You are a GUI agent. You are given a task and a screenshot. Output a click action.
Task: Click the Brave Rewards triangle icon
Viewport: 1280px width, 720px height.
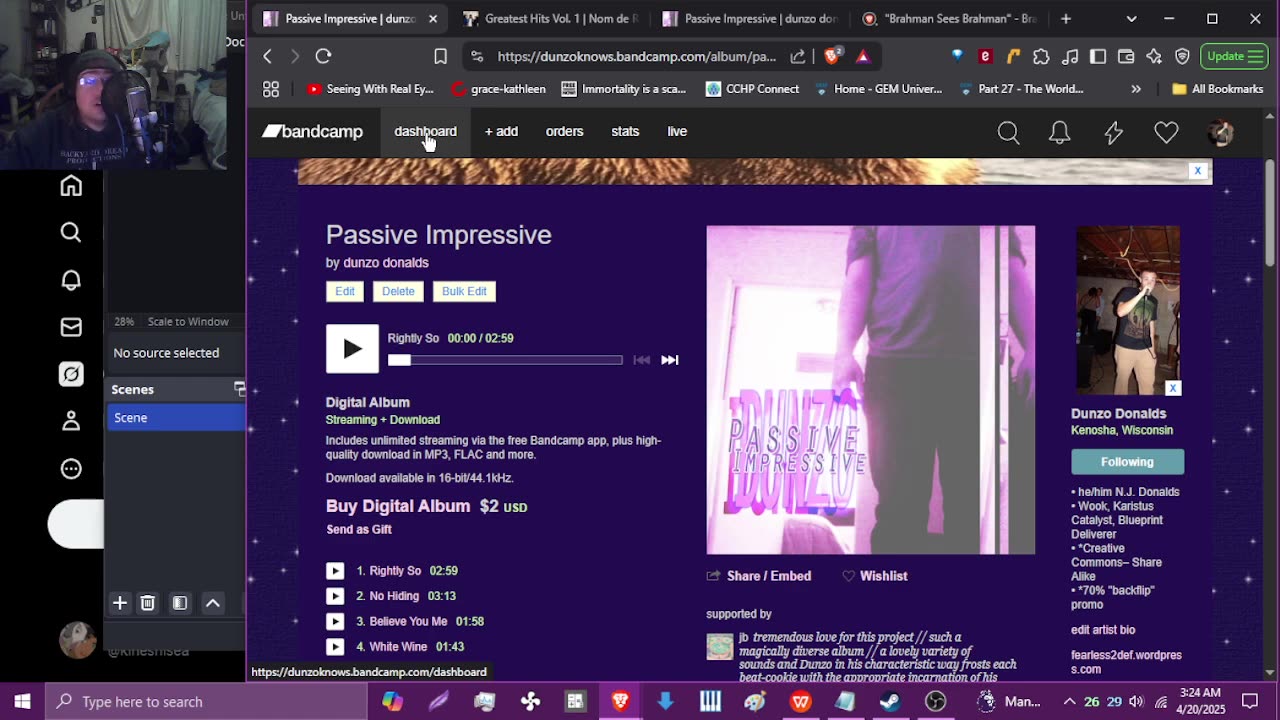[x=863, y=56]
